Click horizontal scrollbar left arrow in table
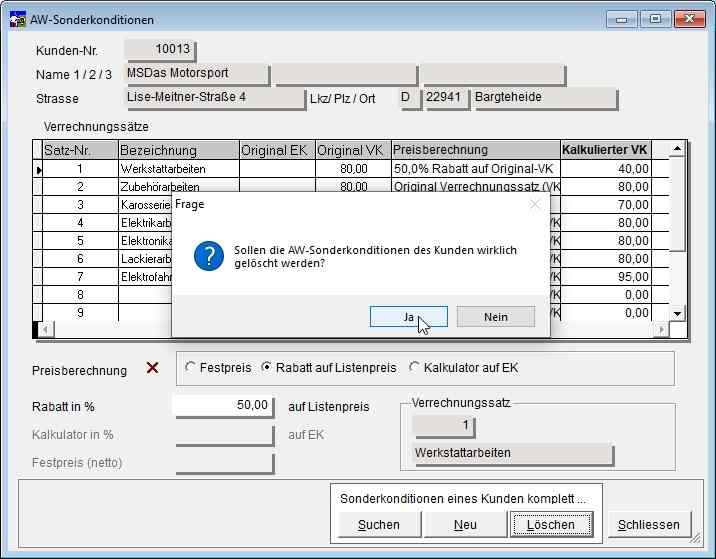716x559 pixels. pos(45,329)
